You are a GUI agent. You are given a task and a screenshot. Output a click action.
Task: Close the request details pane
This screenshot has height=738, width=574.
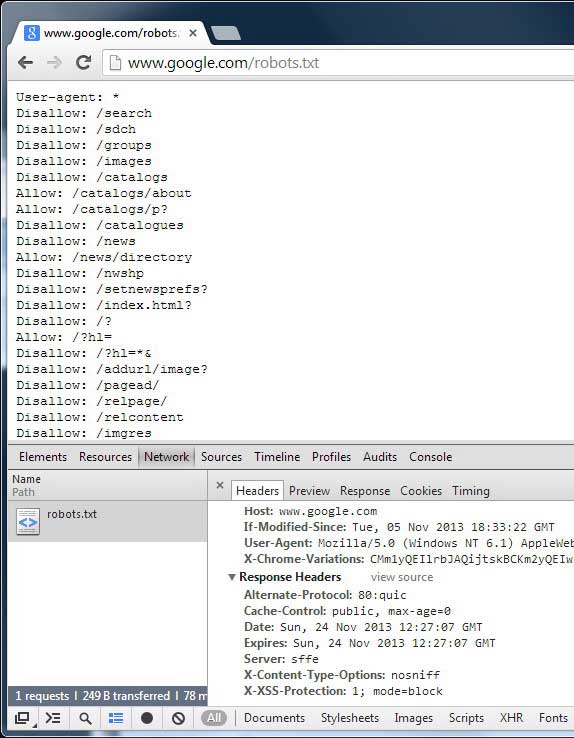pyautogui.click(x=220, y=485)
